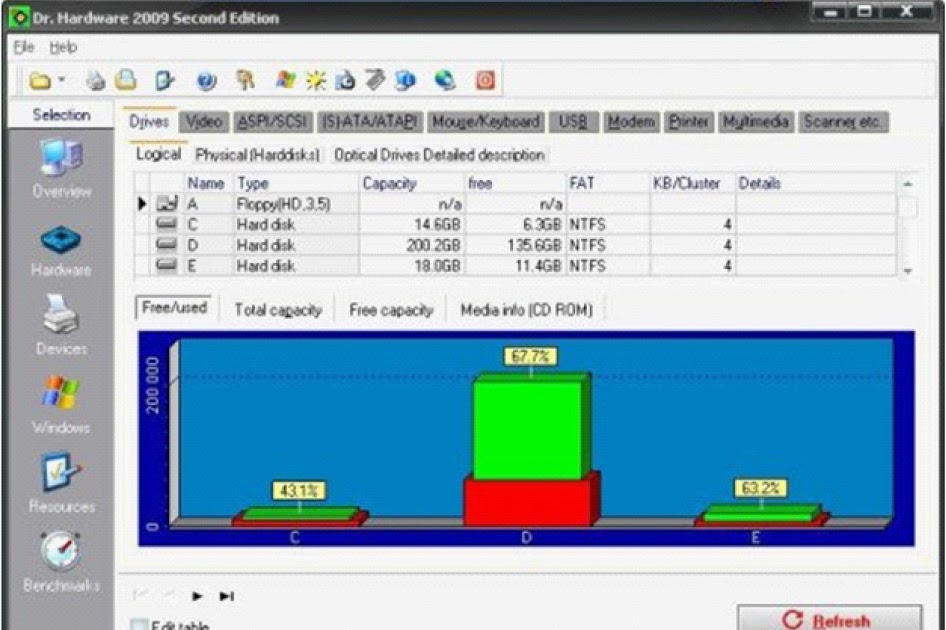Switch to the Multimedia tab
The image size is (946, 630).
(x=756, y=122)
